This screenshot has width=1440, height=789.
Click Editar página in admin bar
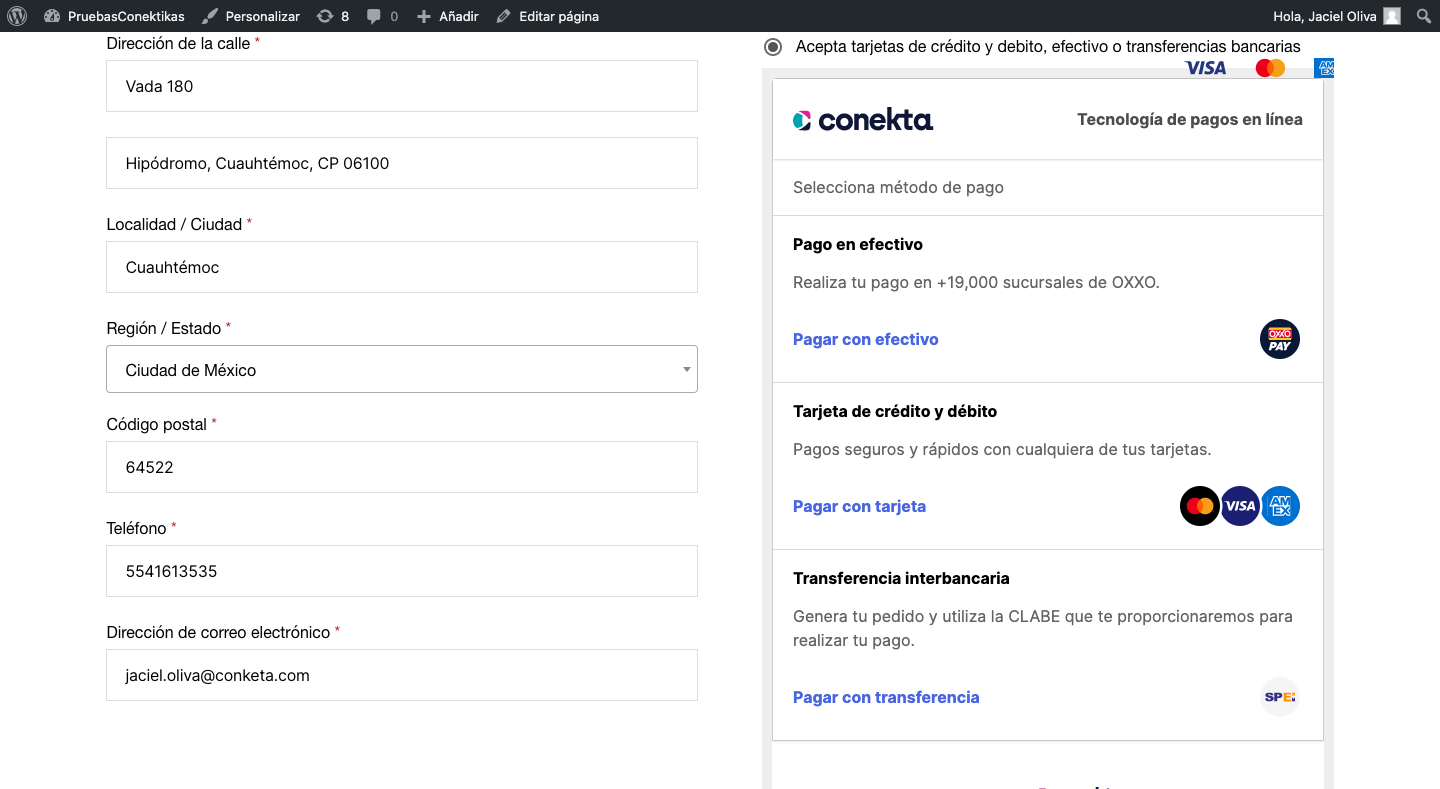coord(547,16)
